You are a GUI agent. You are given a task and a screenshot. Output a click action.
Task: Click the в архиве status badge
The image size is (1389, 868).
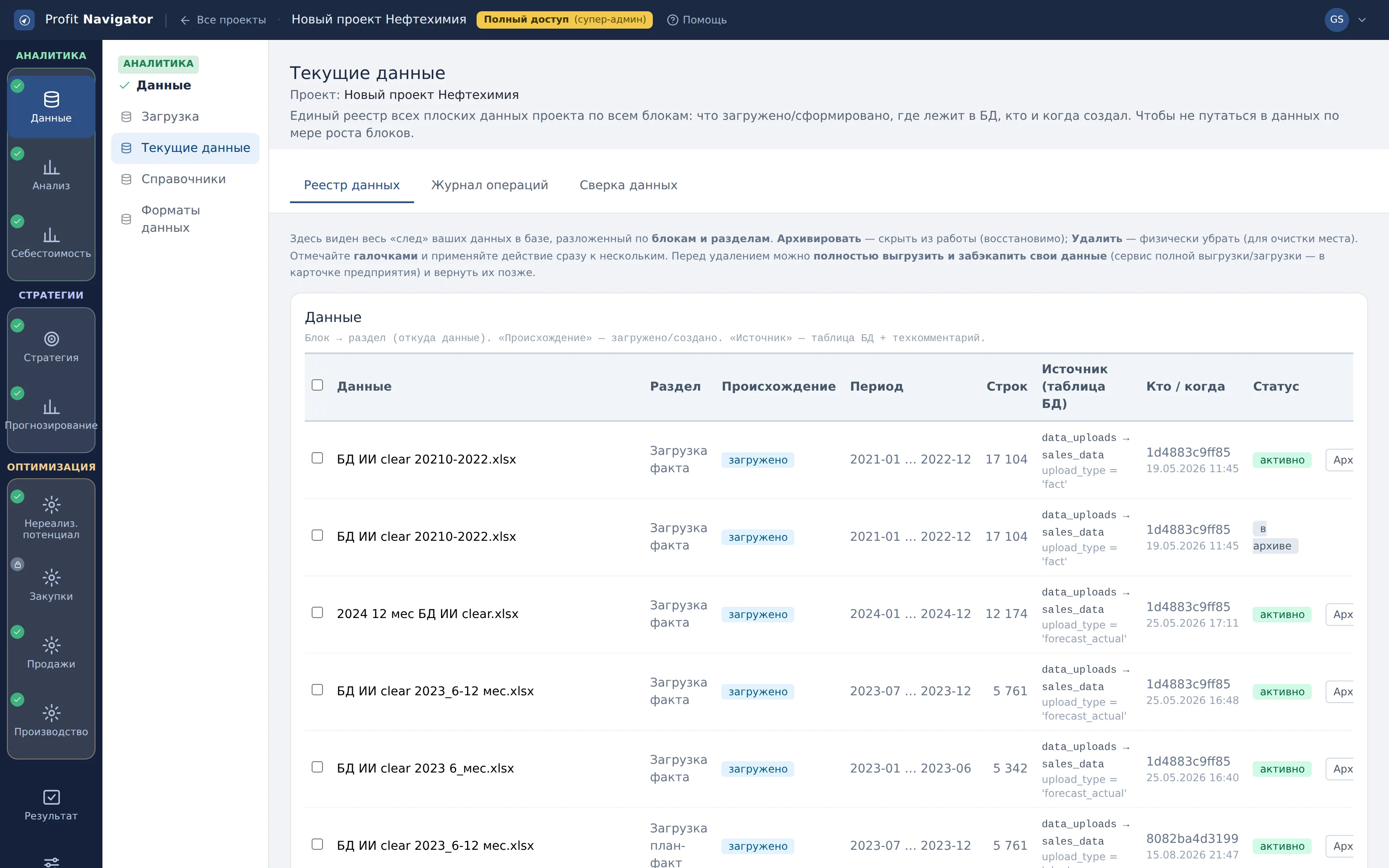[1275, 537]
